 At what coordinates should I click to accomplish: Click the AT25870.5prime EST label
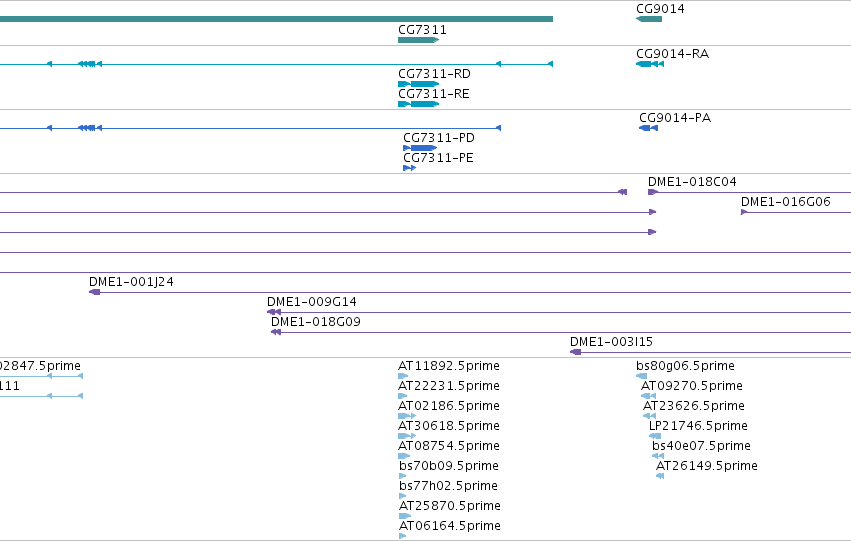tap(450, 506)
